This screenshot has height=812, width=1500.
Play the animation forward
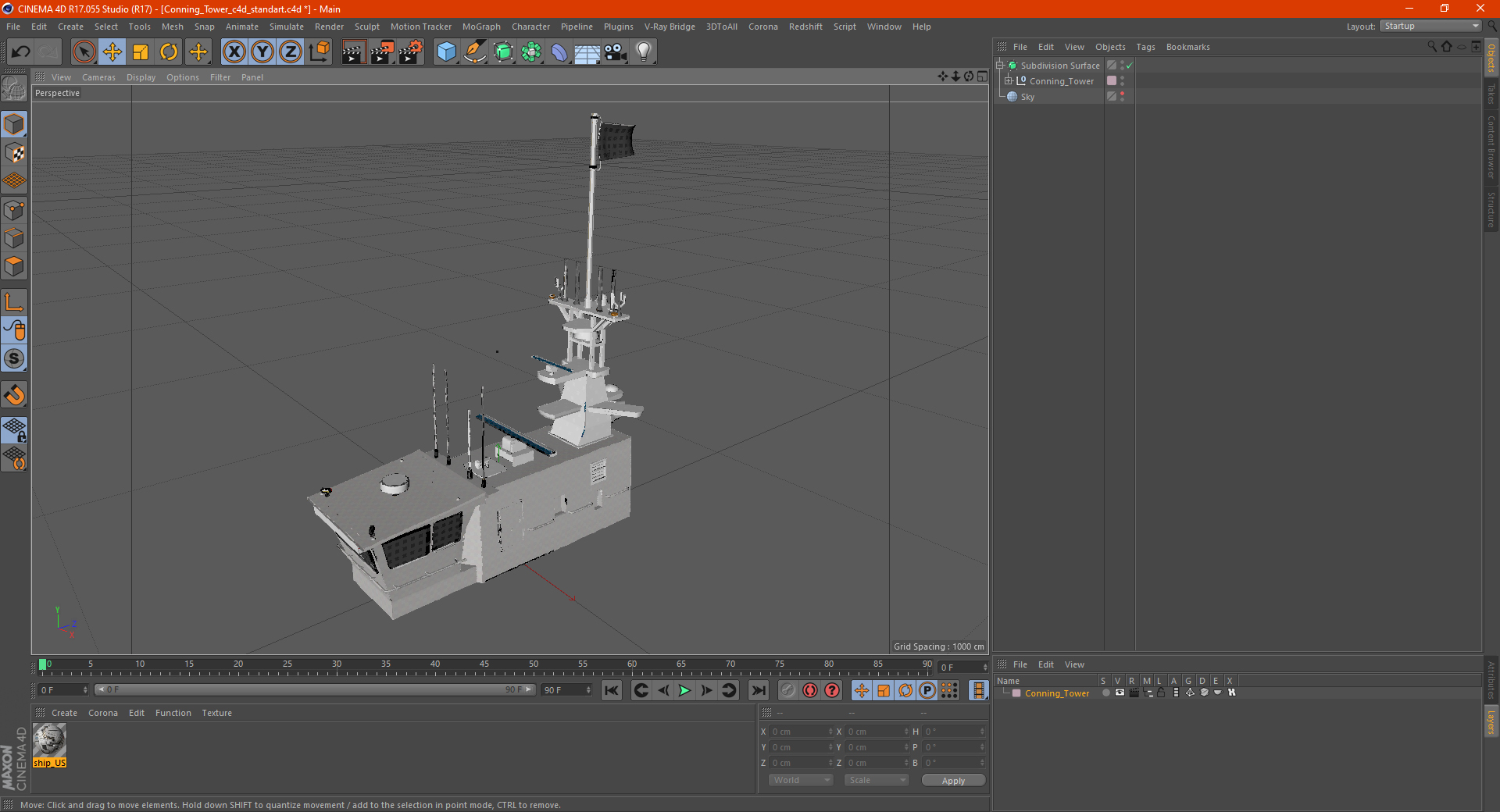click(x=684, y=690)
